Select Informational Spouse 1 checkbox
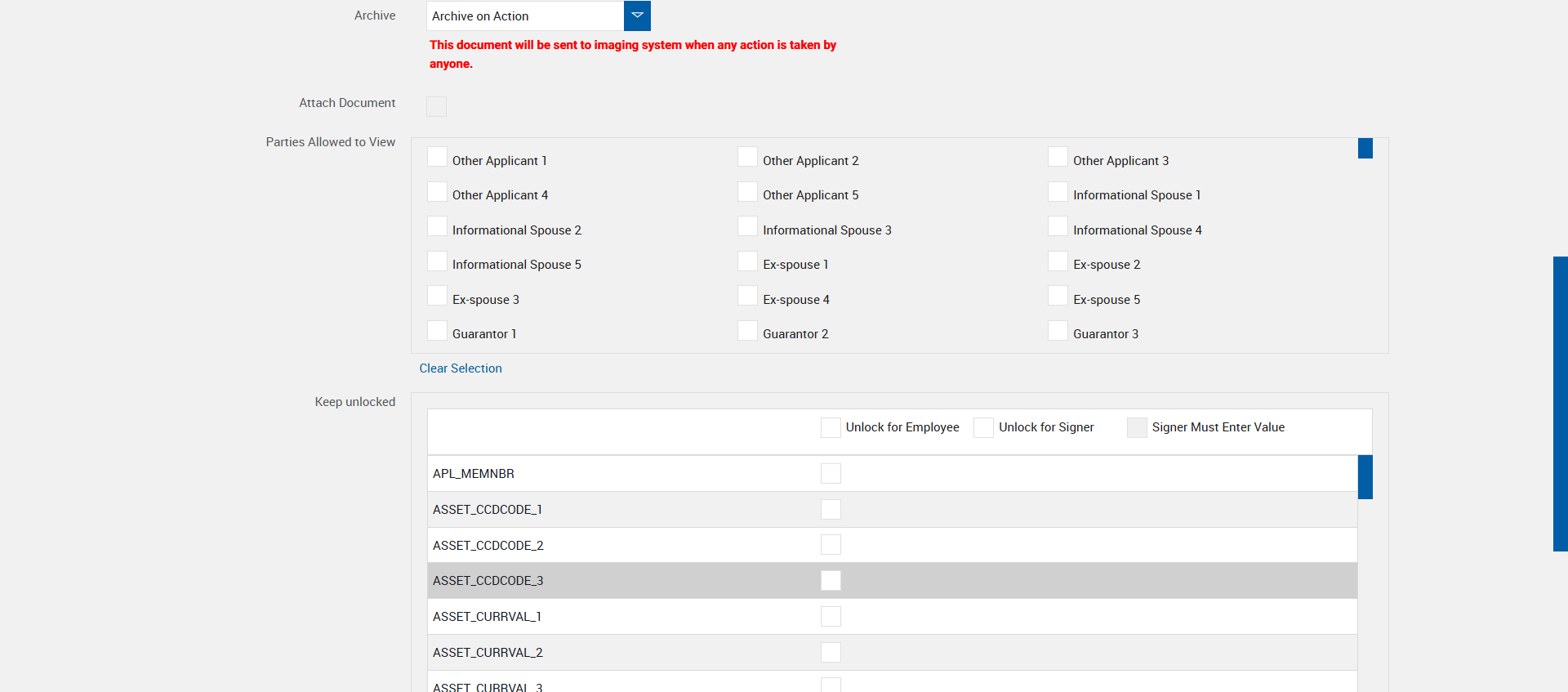This screenshot has width=1568, height=692. pos(1058,192)
